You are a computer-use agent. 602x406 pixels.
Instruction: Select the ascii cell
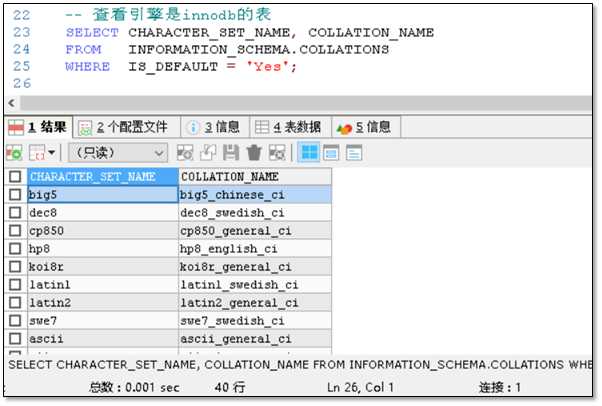tap(103, 339)
